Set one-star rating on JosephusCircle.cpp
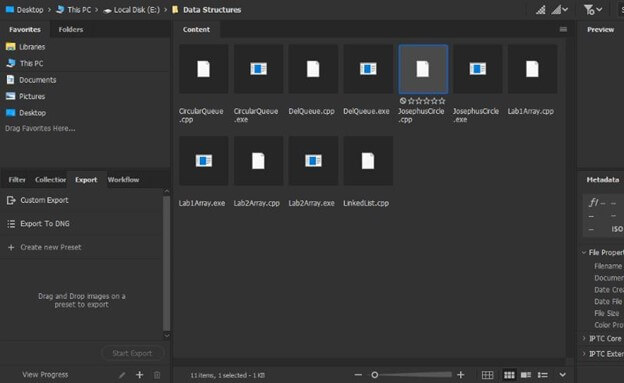624x383 pixels. [411, 101]
